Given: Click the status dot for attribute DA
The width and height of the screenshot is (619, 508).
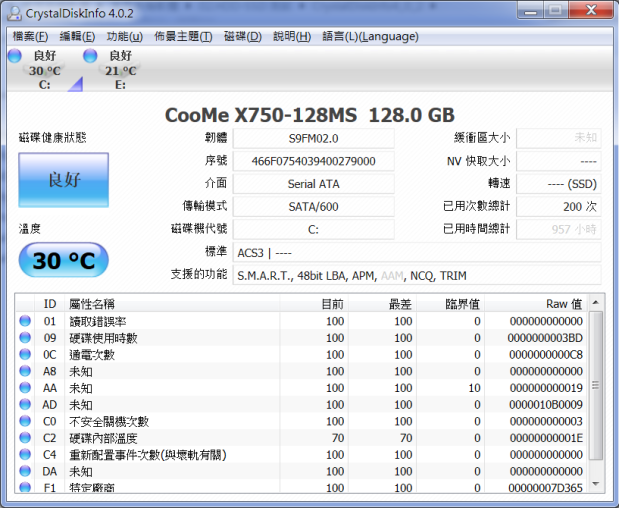Looking at the screenshot, I should [25, 471].
